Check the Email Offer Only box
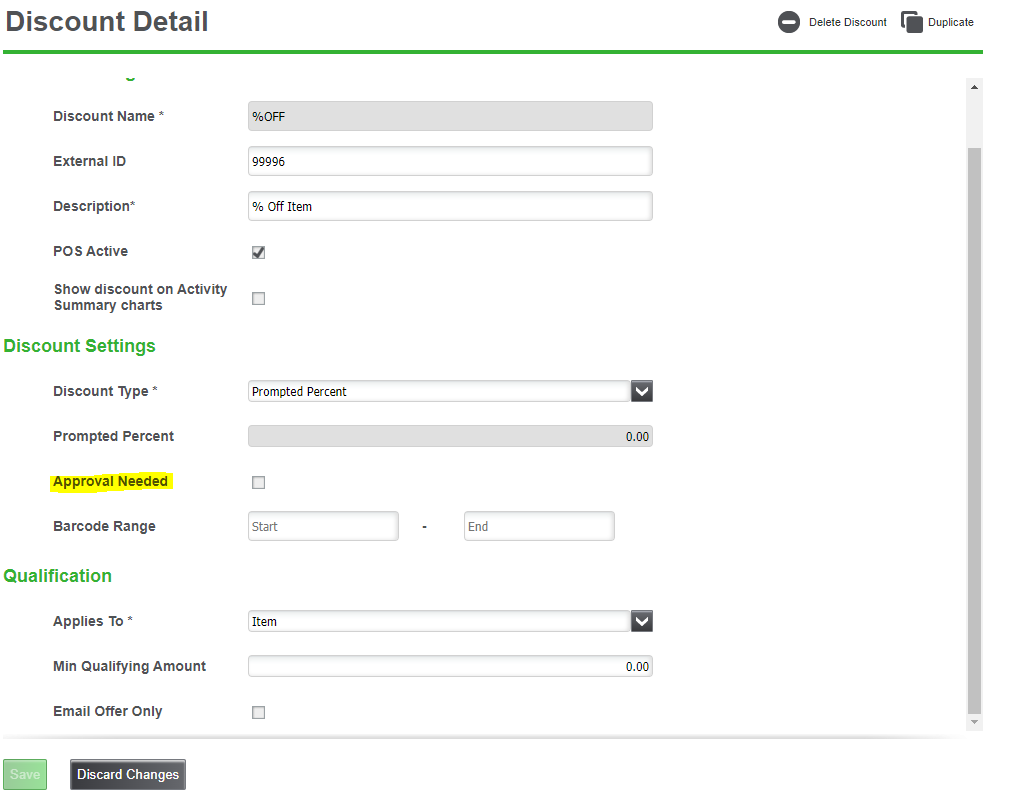Viewport: 1030px width, 797px height. [x=259, y=712]
